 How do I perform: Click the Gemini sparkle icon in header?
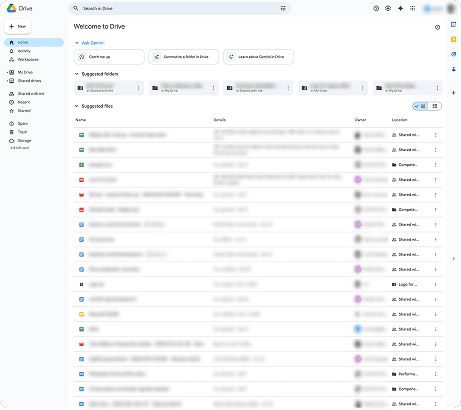pyautogui.click(x=400, y=8)
